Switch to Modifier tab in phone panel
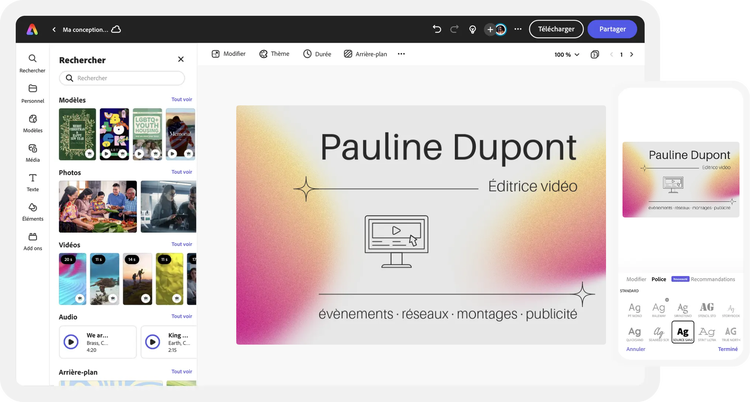750x402 pixels. pos(636,279)
